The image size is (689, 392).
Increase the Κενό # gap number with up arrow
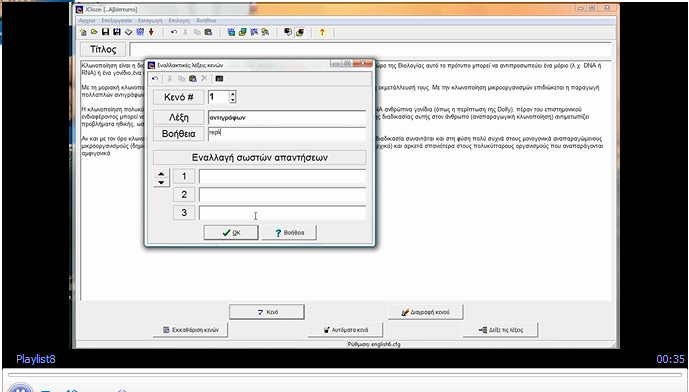pyautogui.click(x=232, y=94)
